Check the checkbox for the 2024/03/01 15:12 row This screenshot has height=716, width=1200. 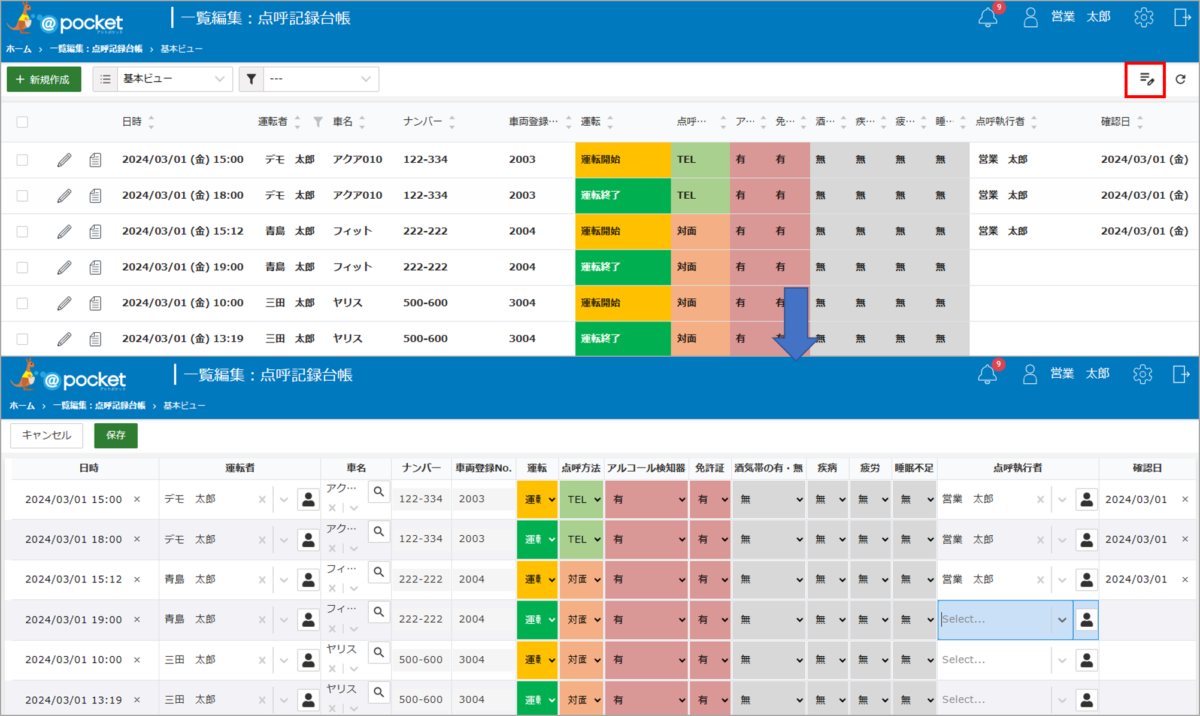coord(22,231)
